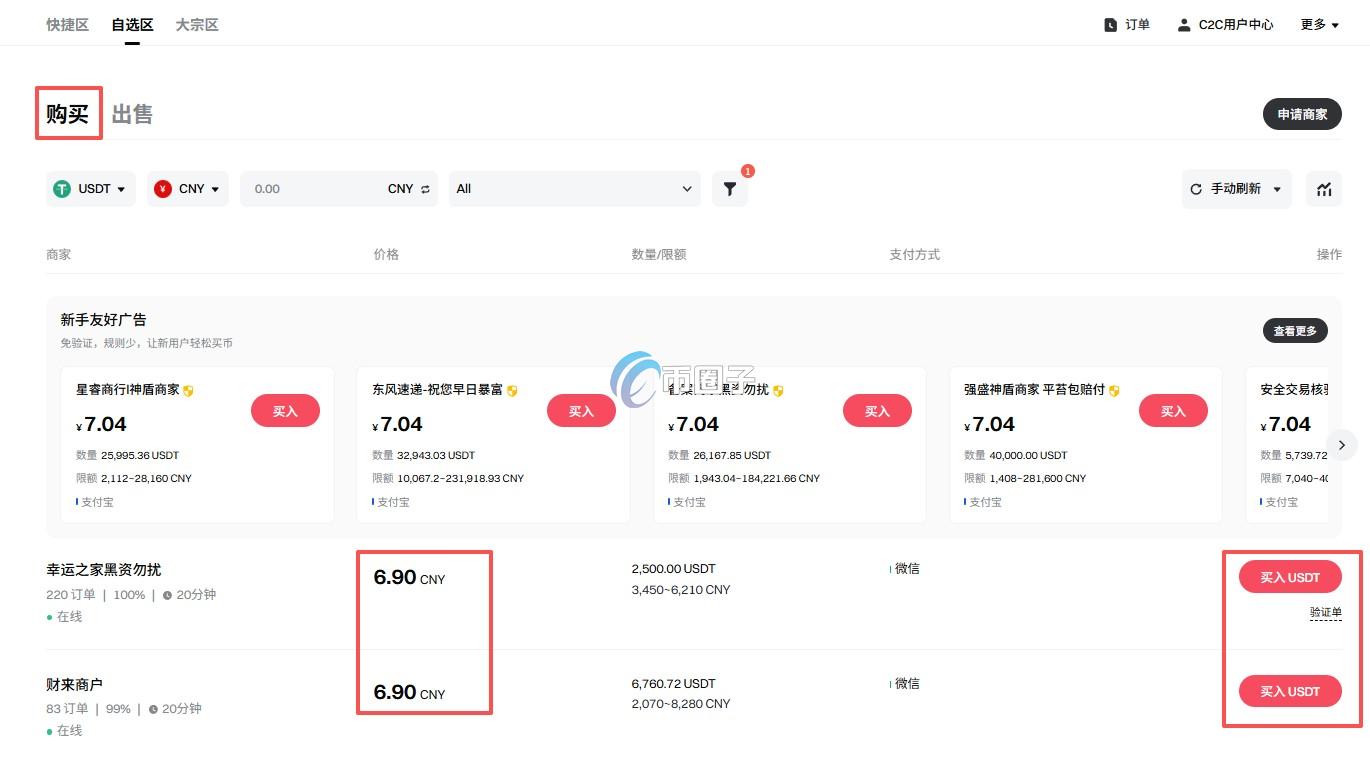This screenshot has height=760, width=1370.
Task: Switch to the 大宗区 section tab
Action: [196, 24]
